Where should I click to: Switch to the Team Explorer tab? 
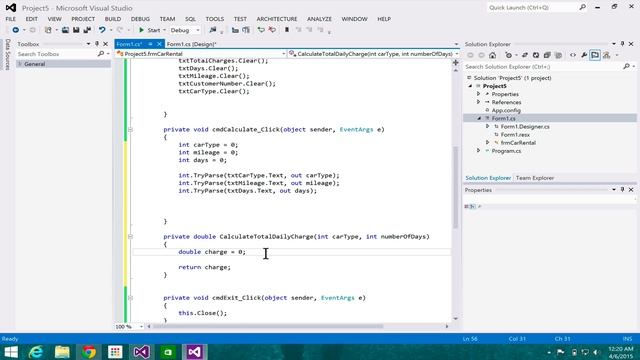[535, 178]
